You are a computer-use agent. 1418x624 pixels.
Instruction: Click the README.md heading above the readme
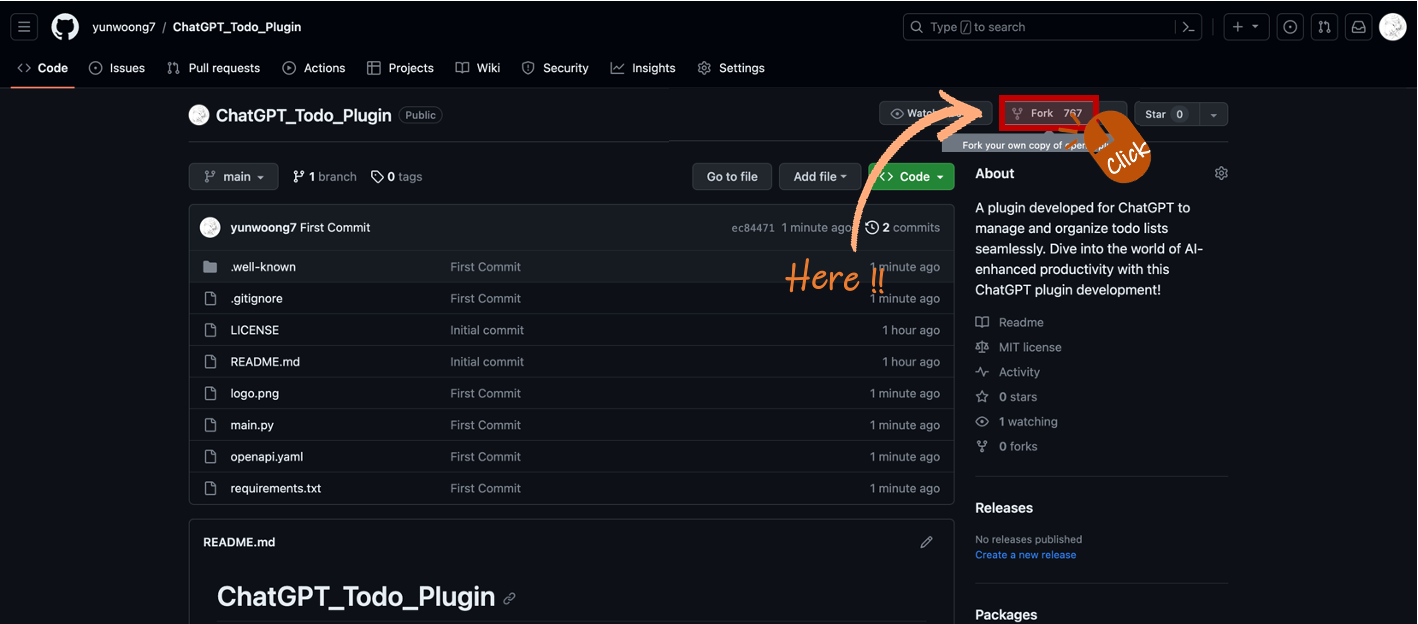tap(239, 542)
